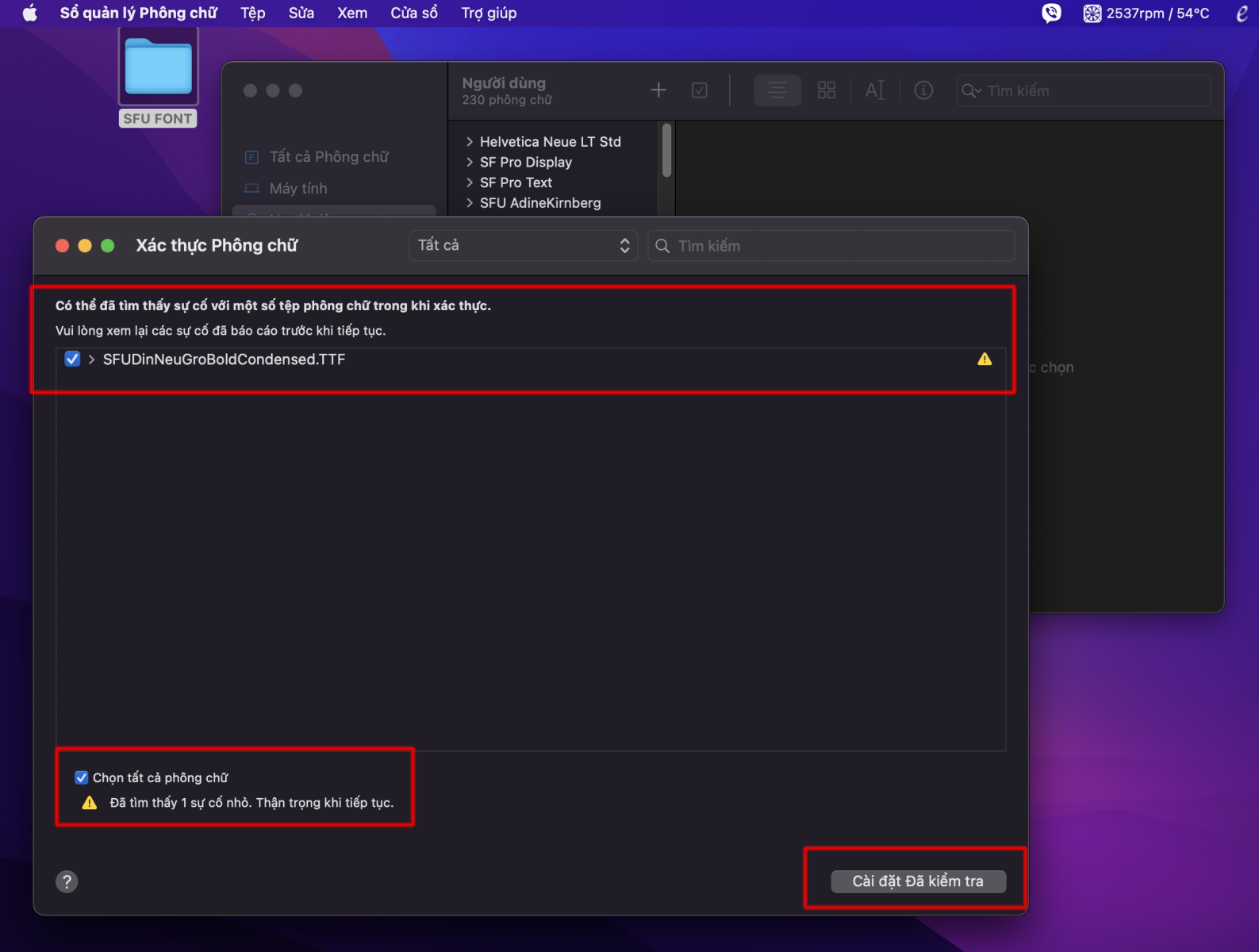Click the Font Book font list scrollbar
Image resolution: width=1259 pixels, height=952 pixels.
pyautogui.click(x=666, y=151)
